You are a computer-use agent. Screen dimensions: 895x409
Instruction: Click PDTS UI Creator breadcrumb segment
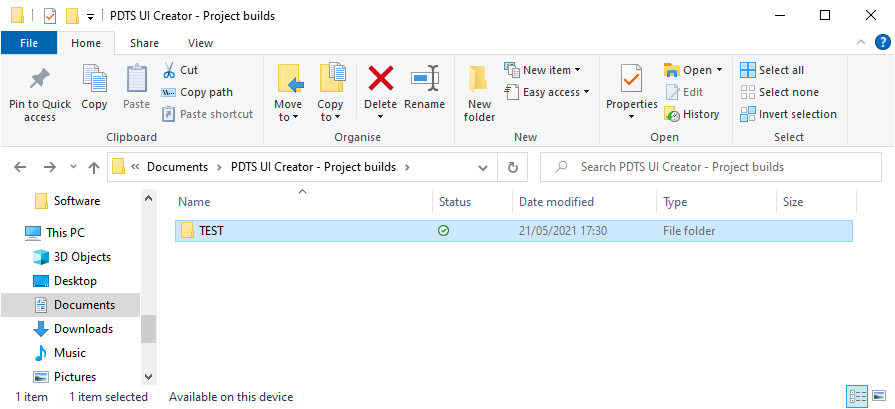pos(313,167)
